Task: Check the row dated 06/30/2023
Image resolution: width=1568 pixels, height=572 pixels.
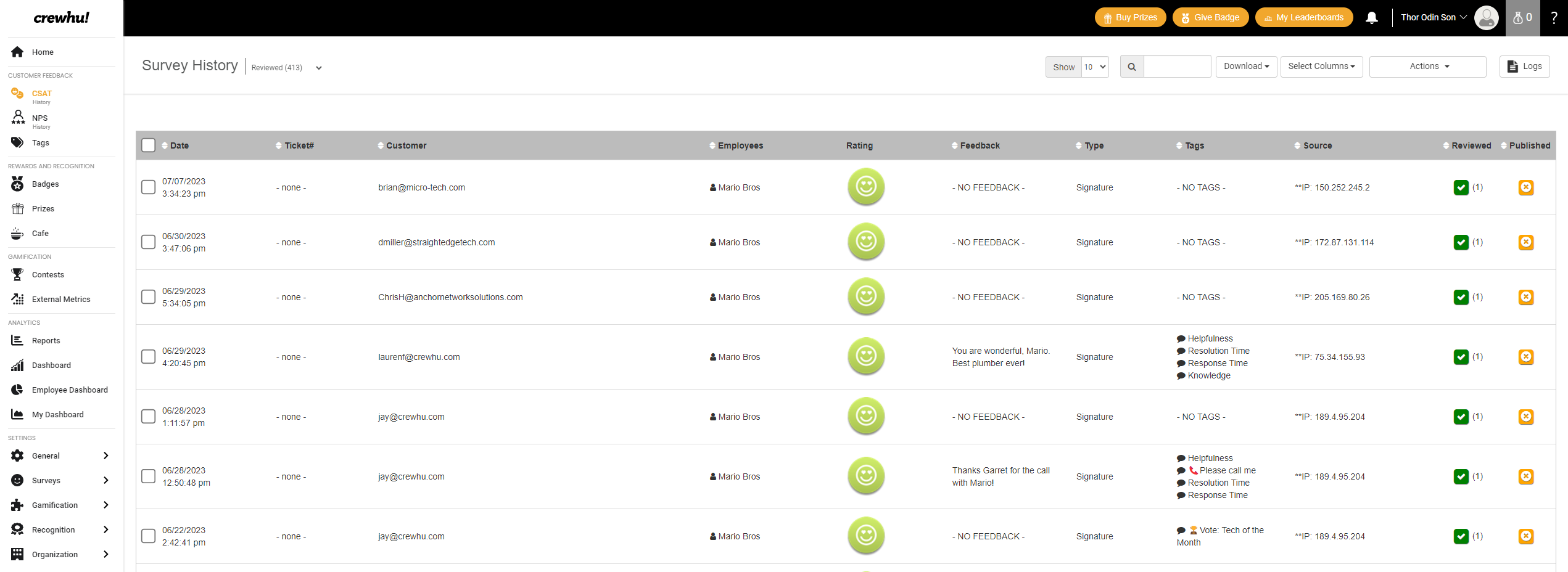Action: [x=148, y=242]
